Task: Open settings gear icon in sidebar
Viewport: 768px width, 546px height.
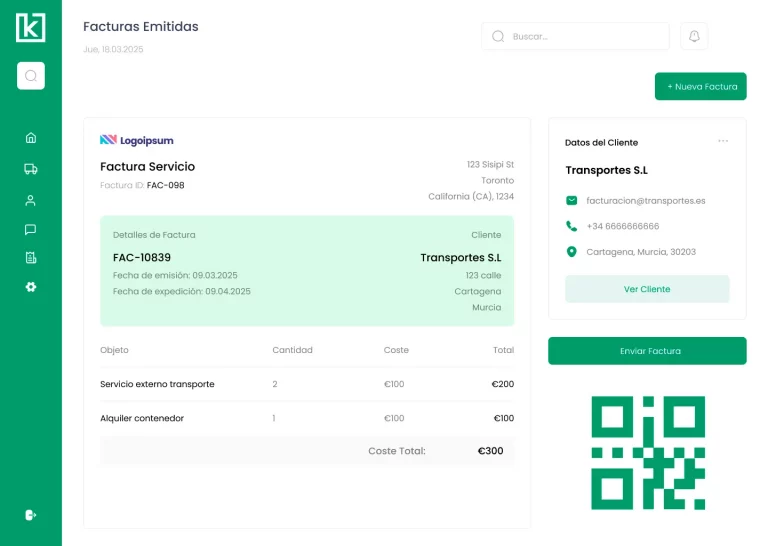Action: (31, 287)
